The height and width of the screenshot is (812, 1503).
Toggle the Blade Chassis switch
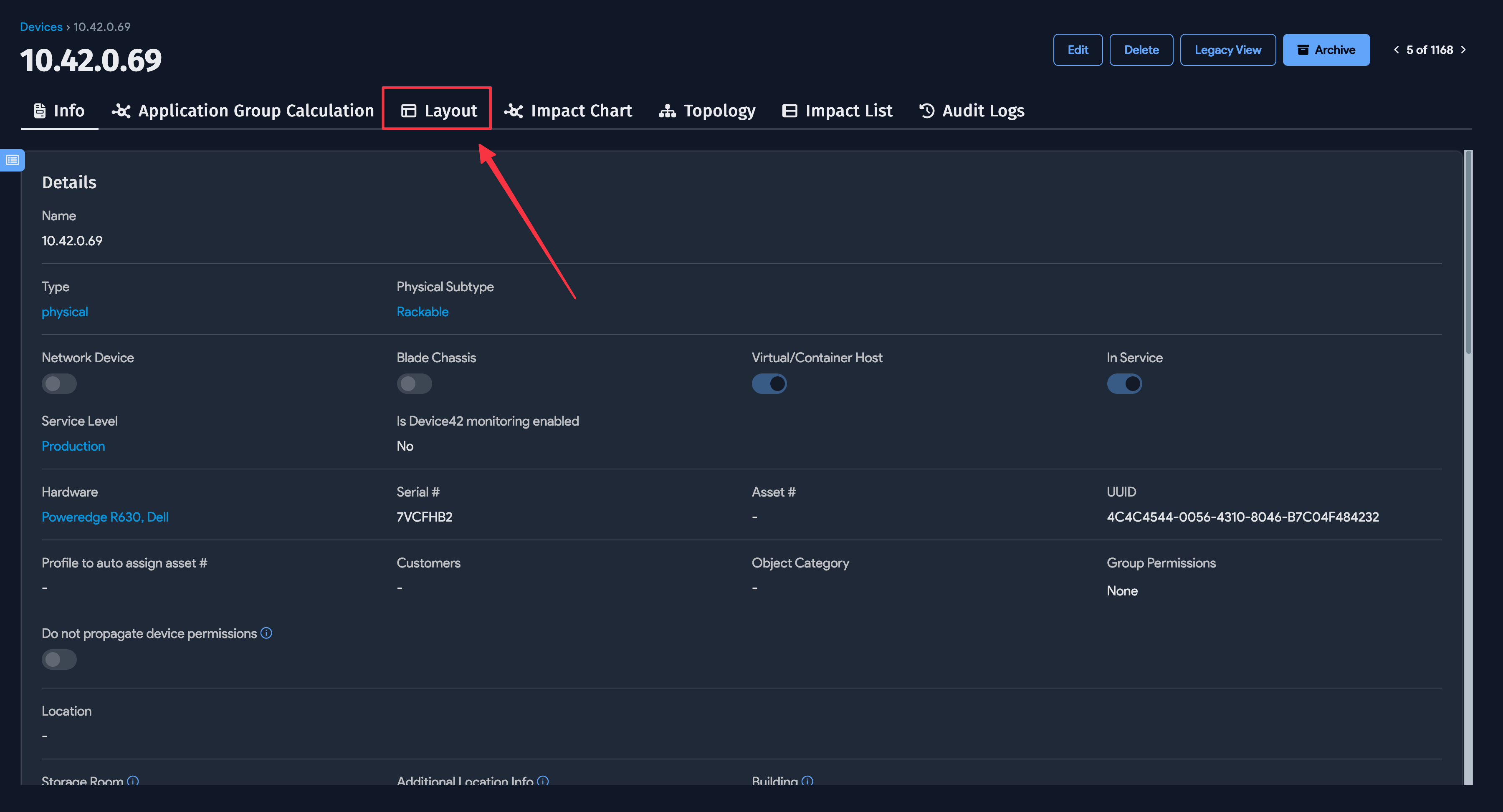point(414,384)
